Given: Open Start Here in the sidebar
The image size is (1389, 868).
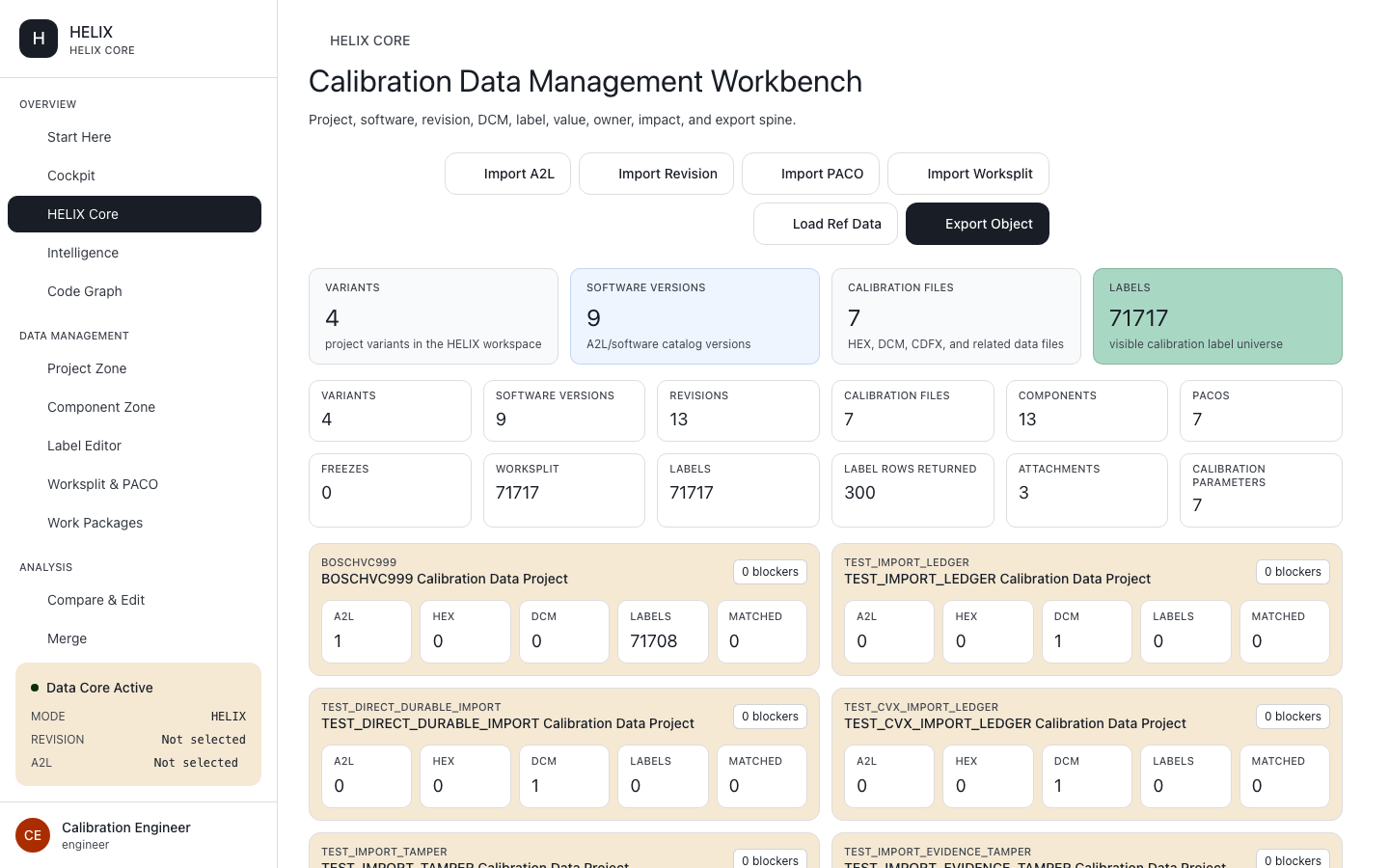Looking at the screenshot, I should coord(134,137).
